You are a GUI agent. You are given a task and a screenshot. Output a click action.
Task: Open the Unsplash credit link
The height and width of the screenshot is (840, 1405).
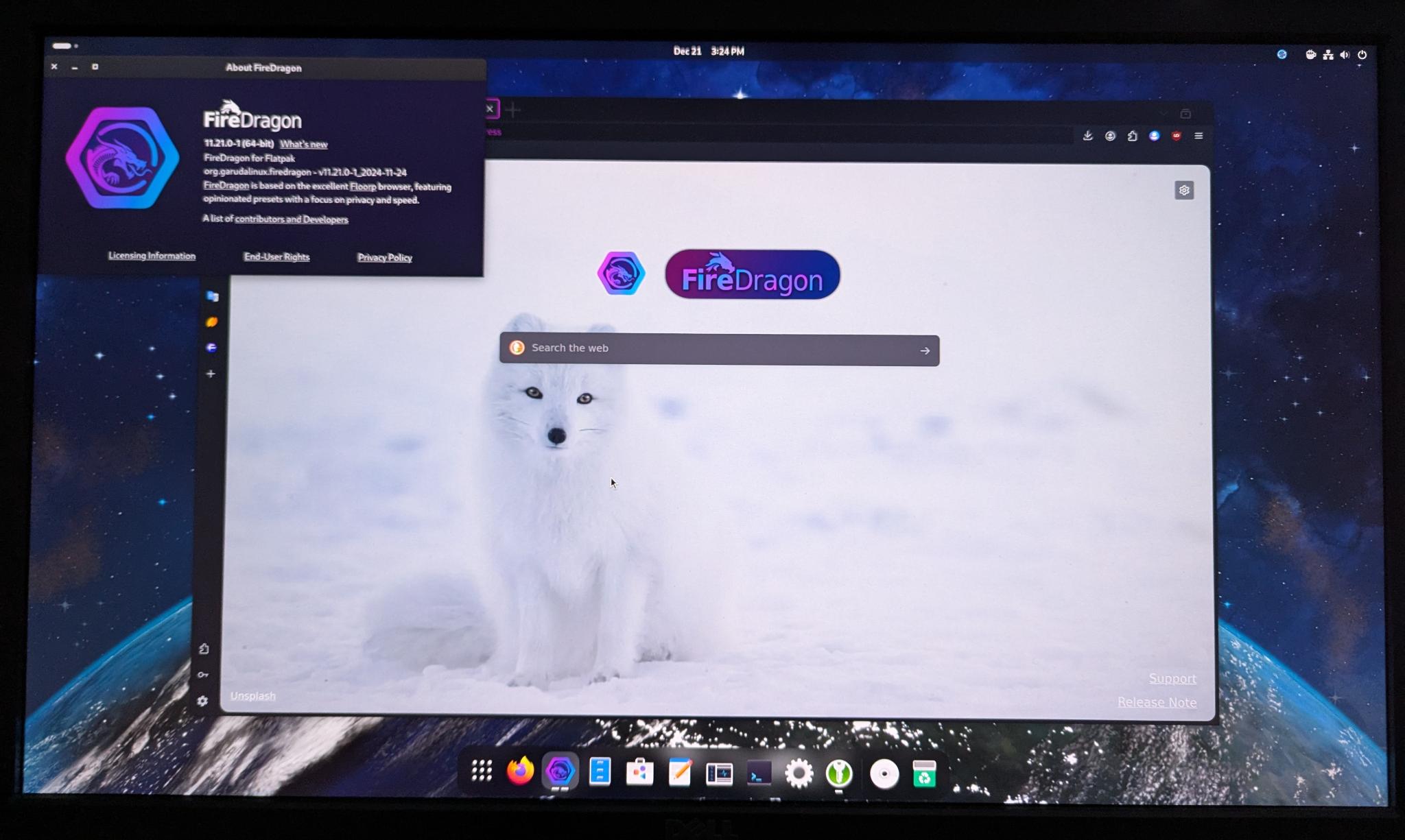[253, 695]
